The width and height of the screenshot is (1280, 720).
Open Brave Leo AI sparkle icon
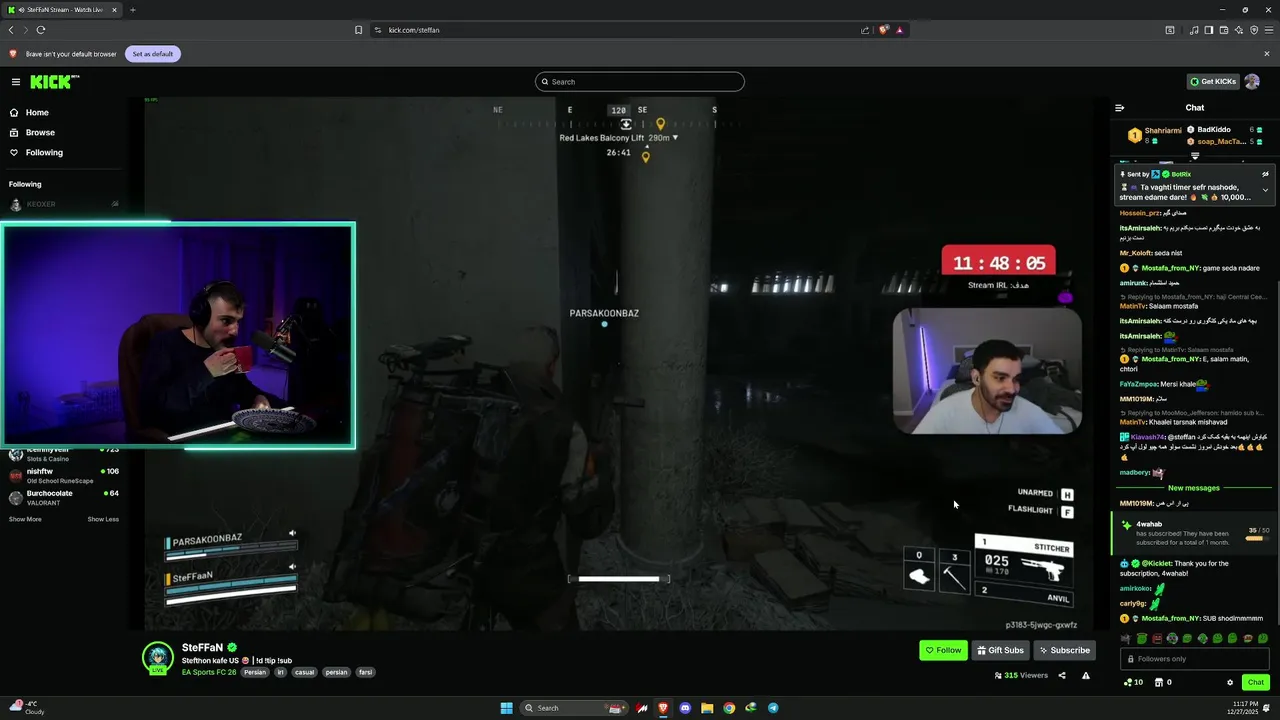(1239, 30)
